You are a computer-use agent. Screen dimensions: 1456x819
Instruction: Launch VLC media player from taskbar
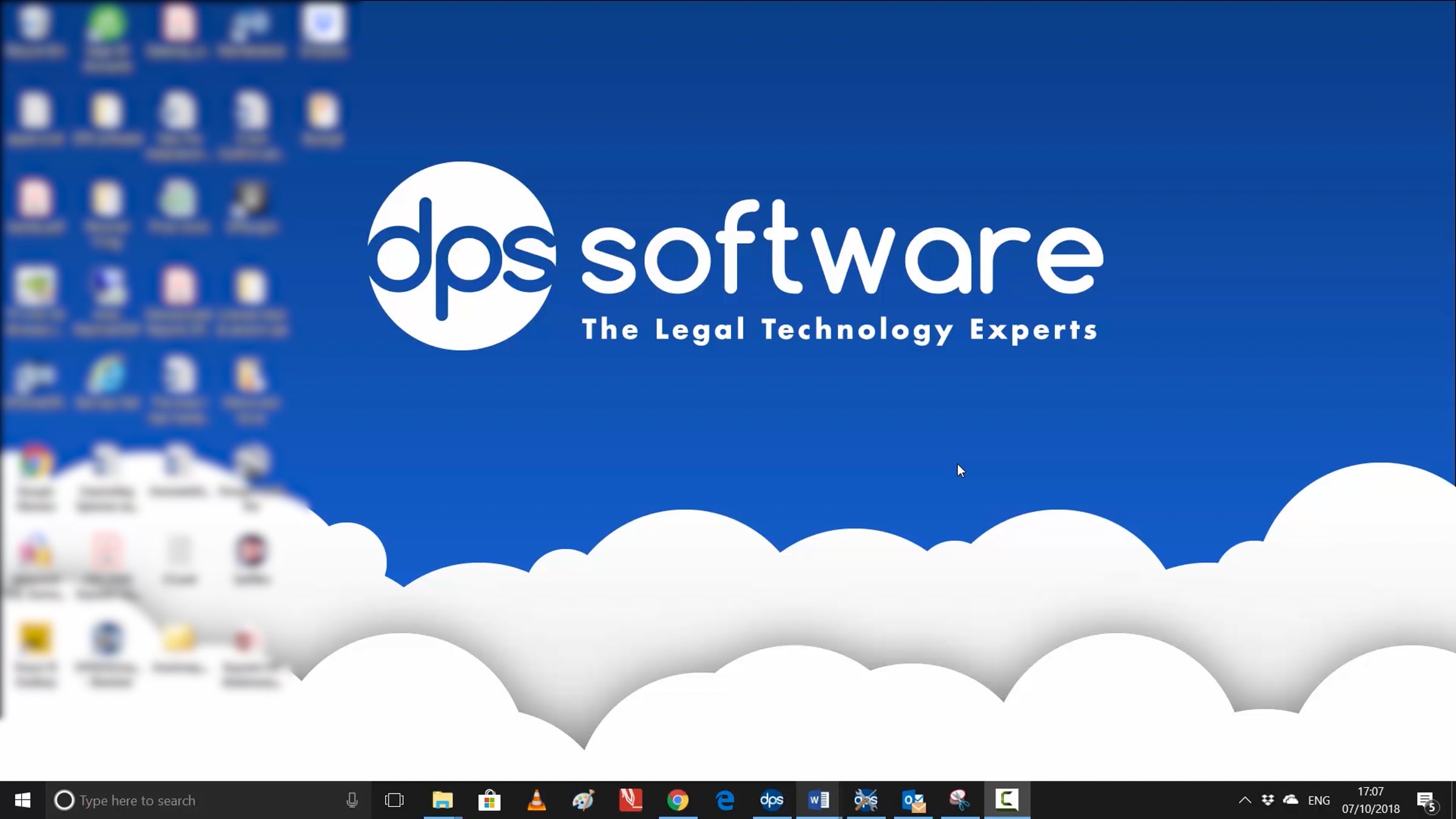click(536, 800)
